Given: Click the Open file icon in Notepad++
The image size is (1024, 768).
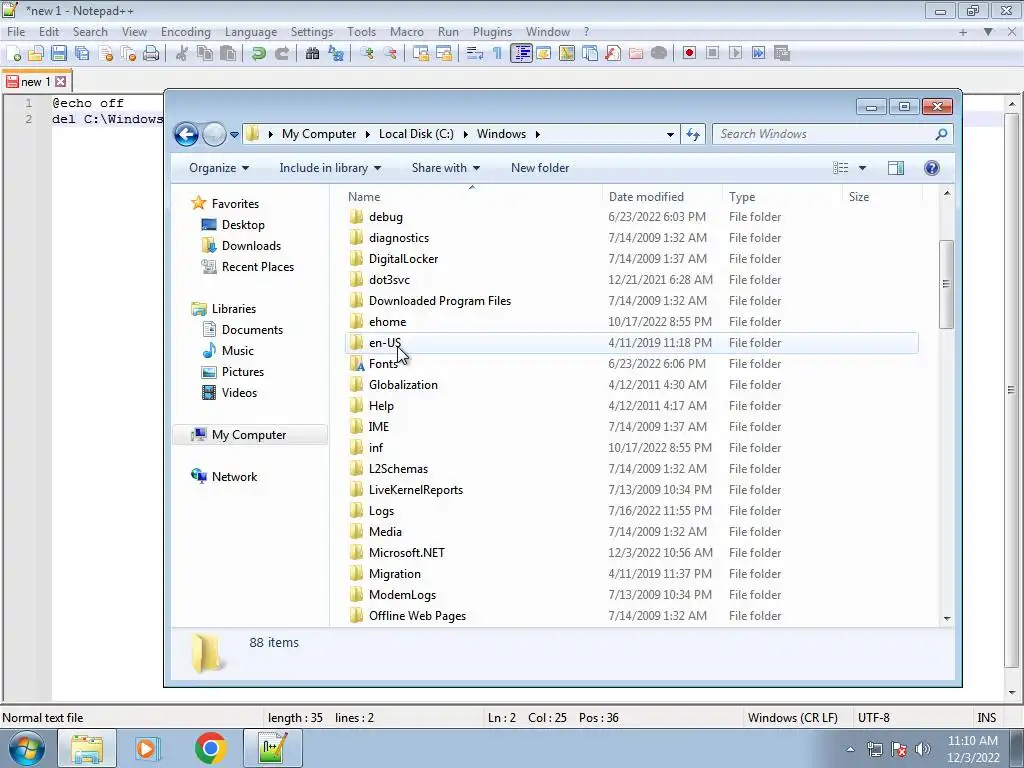Looking at the screenshot, I should click(x=36, y=54).
